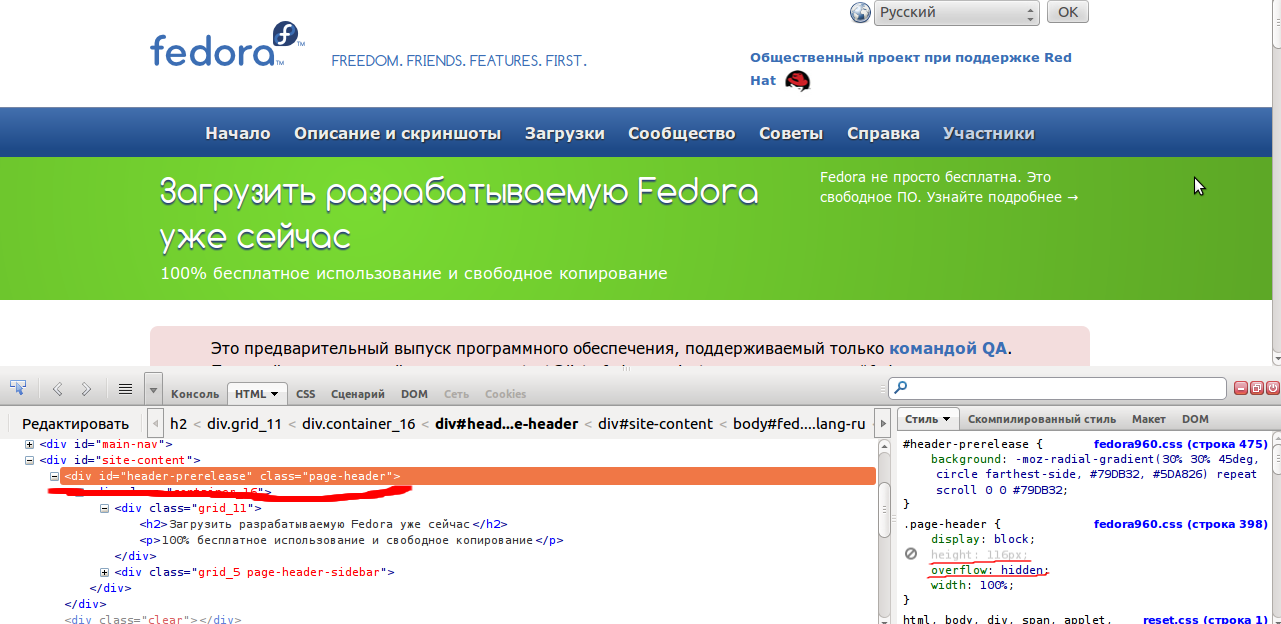Open the Справка navigation link

(883, 133)
